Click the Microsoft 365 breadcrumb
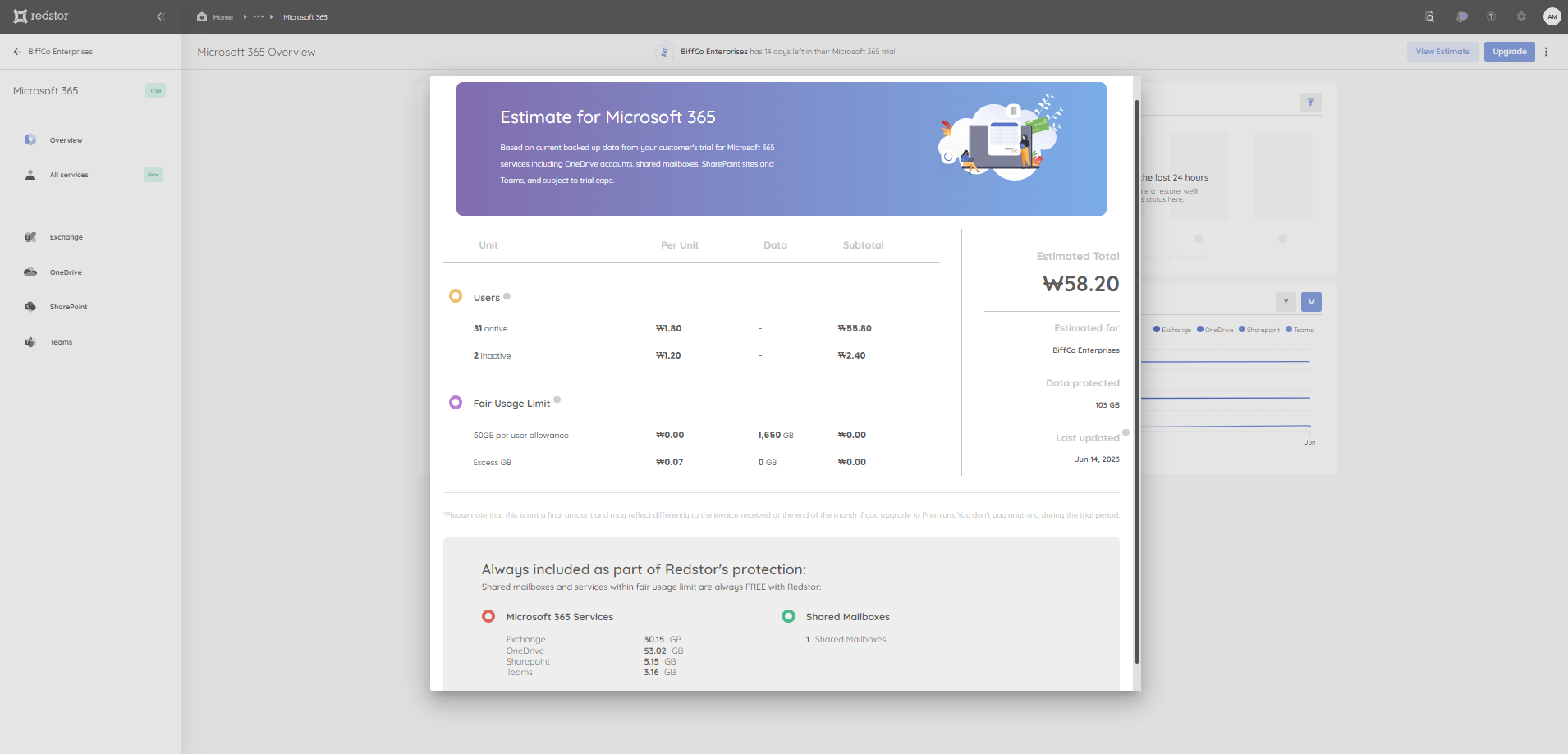1568x754 pixels. click(305, 17)
